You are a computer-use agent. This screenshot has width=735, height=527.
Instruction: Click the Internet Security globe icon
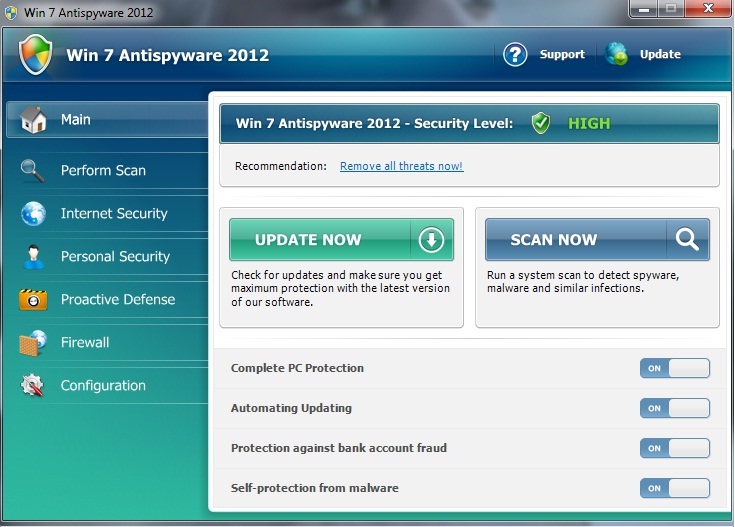[x=33, y=214]
